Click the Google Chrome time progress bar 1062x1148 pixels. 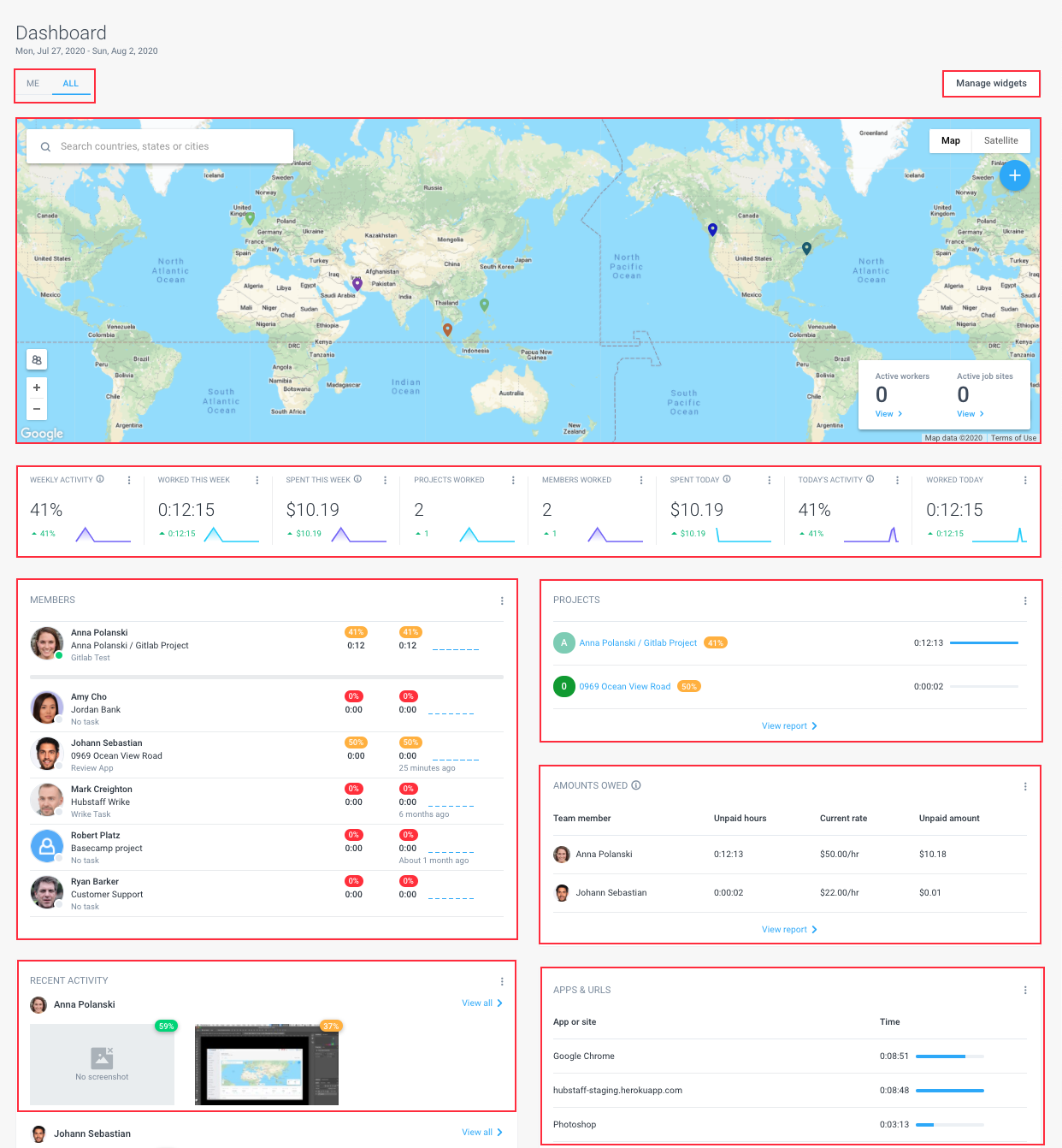coord(947,1056)
